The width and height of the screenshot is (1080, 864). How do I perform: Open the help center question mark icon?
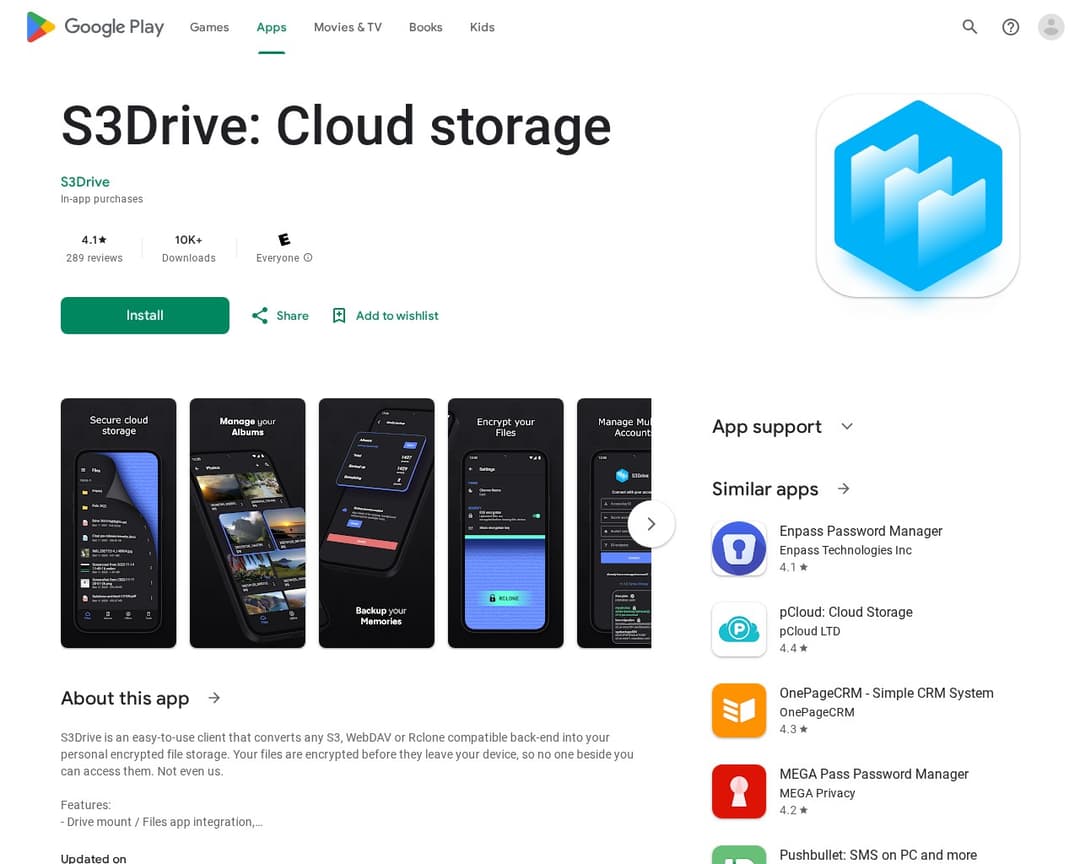[1010, 27]
